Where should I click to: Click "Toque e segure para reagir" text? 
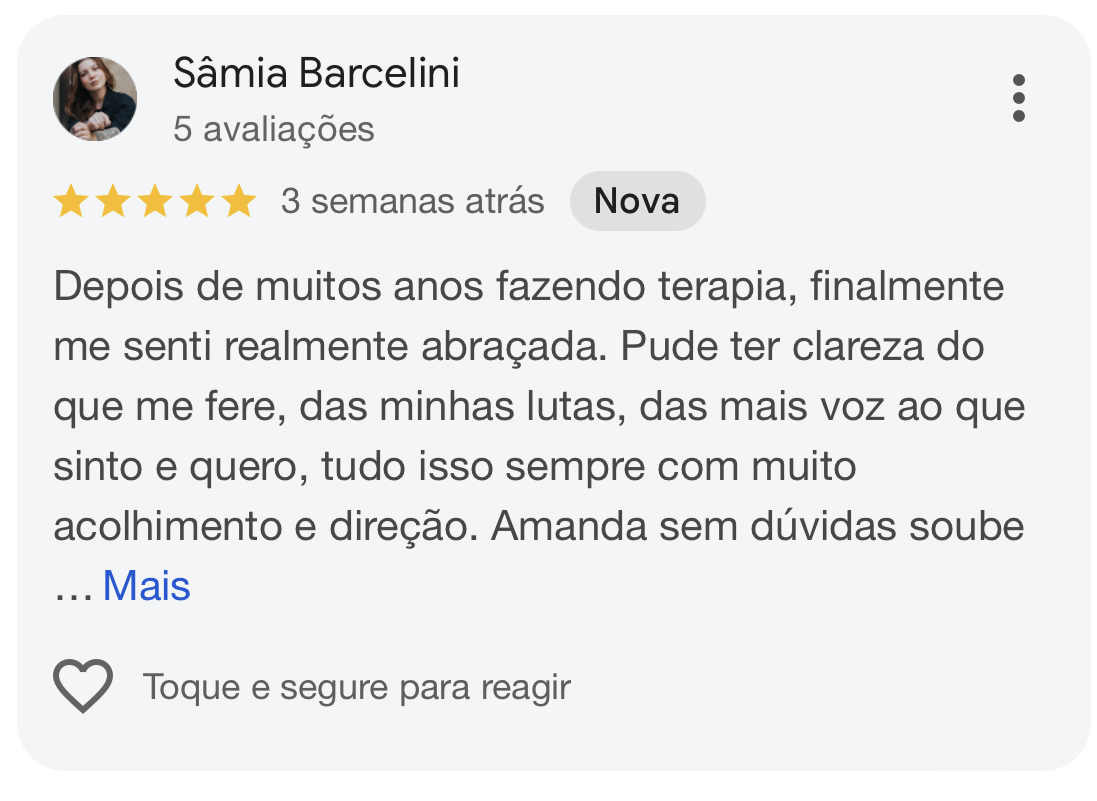tap(356, 688)
